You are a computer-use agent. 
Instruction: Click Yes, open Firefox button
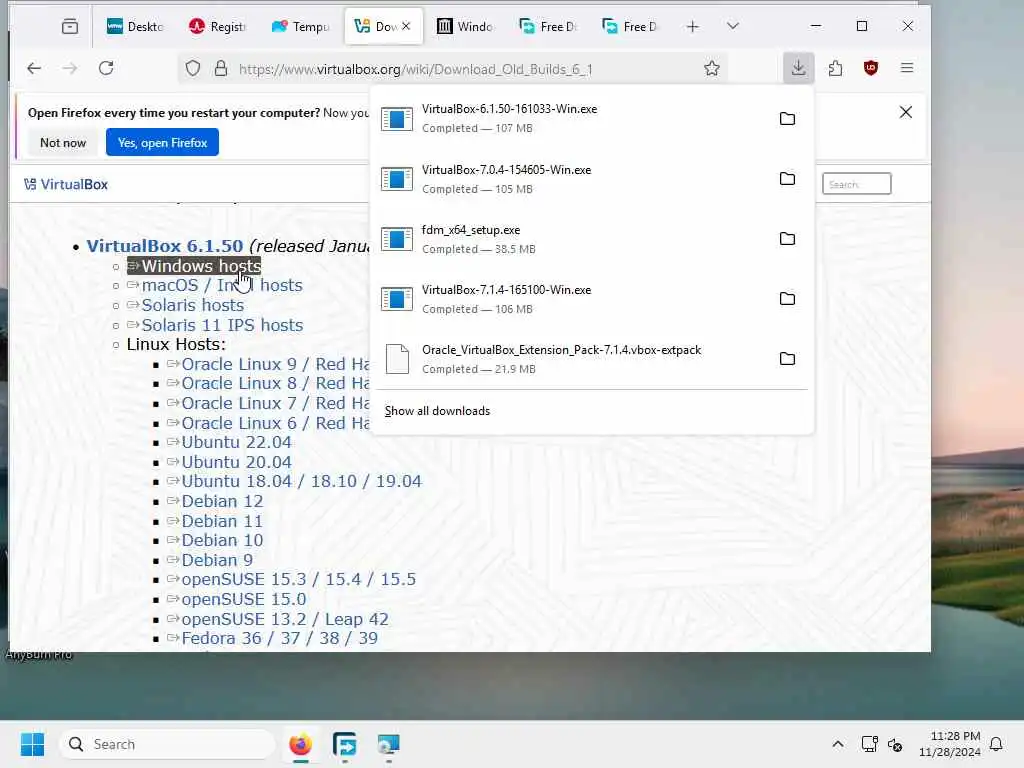coord(162,142)
